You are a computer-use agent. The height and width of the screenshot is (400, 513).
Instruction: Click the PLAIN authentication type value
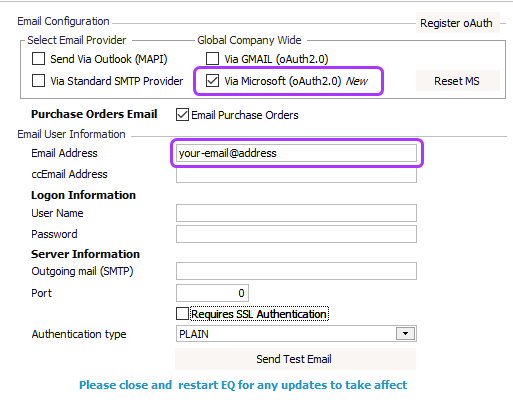click(194, 334)
